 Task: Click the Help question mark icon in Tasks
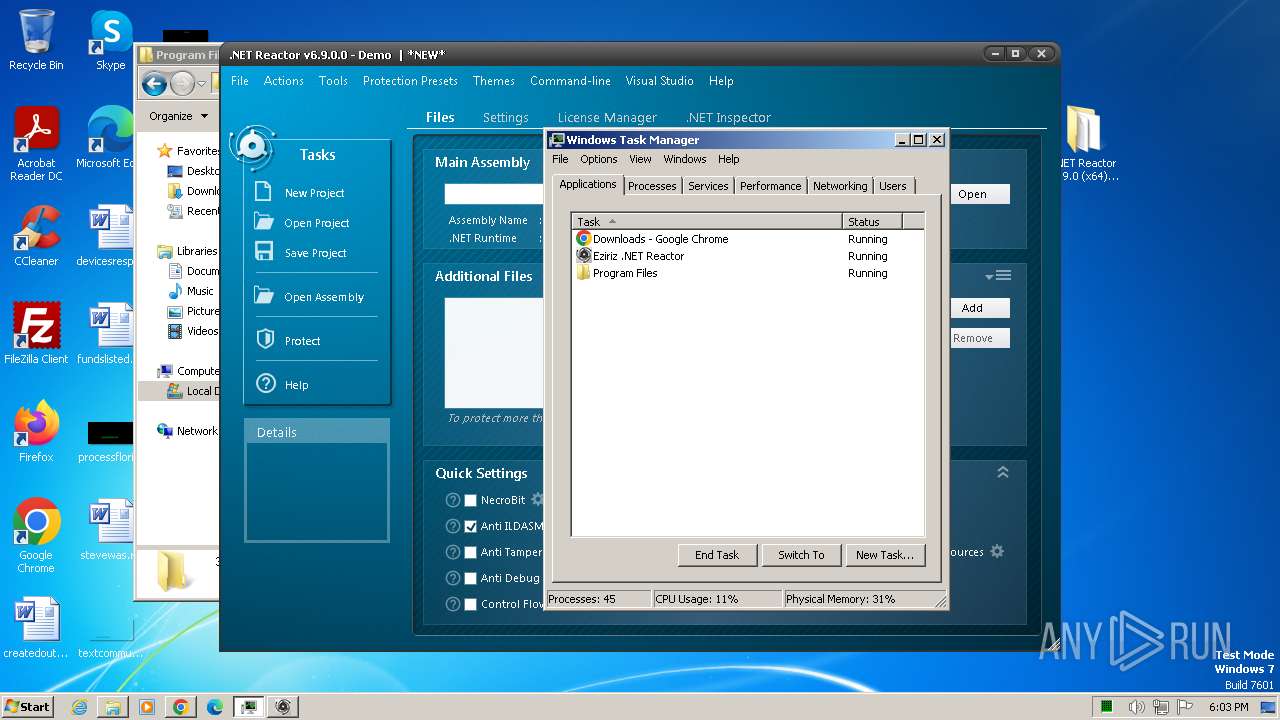point(265,384)
